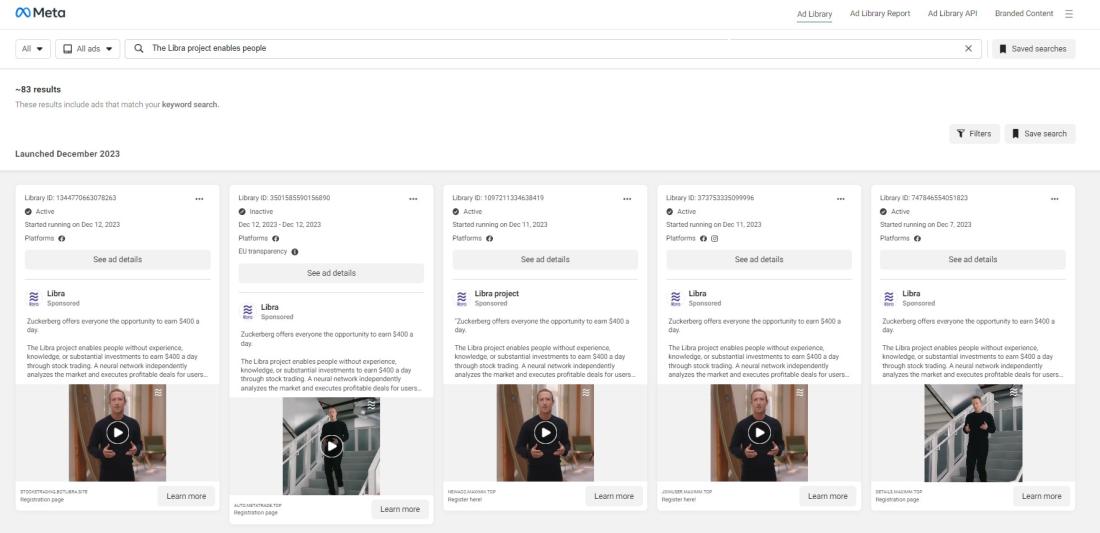Click Learn more on ad 373753335099996

[828, 496]
